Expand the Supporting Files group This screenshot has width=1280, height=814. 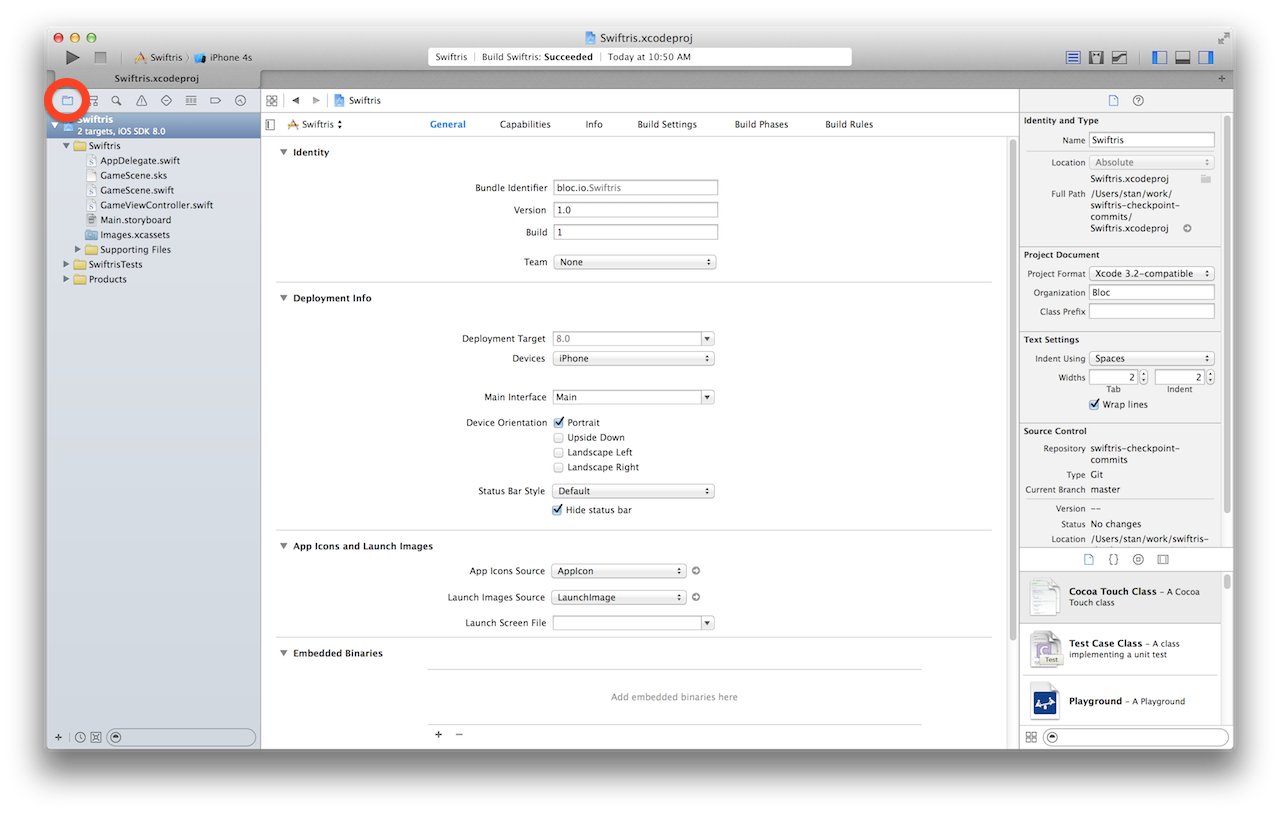(x=78, y=250)
